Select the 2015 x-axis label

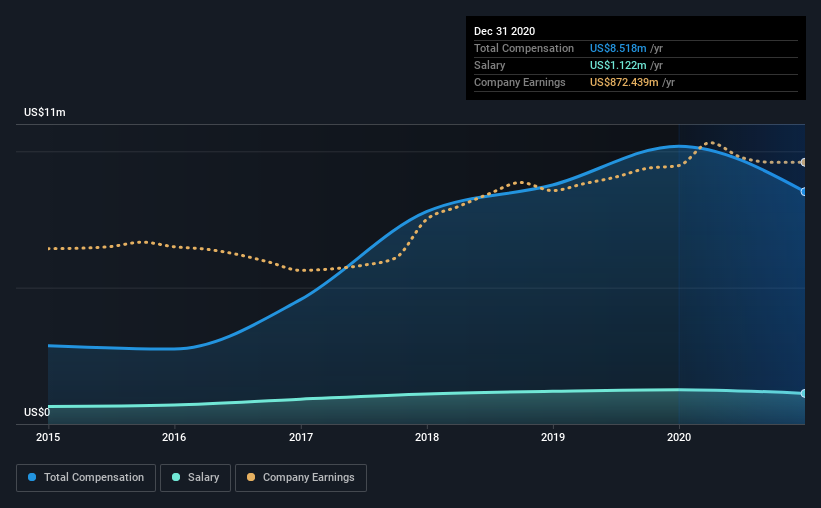click(48, 437)
